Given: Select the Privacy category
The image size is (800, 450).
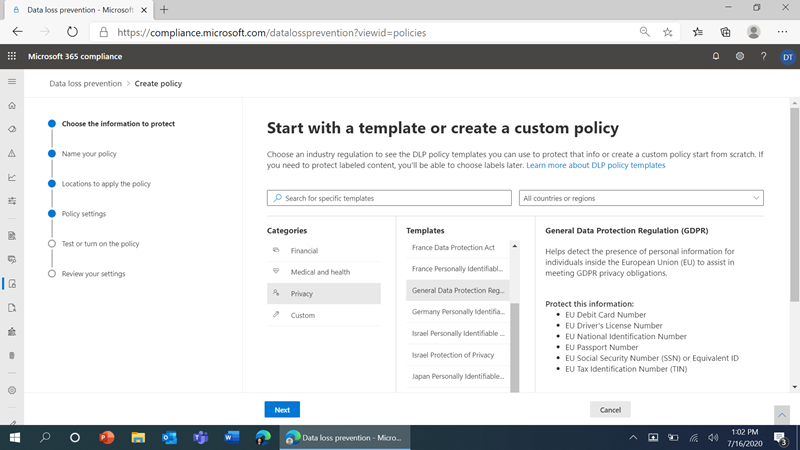Looking at the screenshot, I should point(323,293).
